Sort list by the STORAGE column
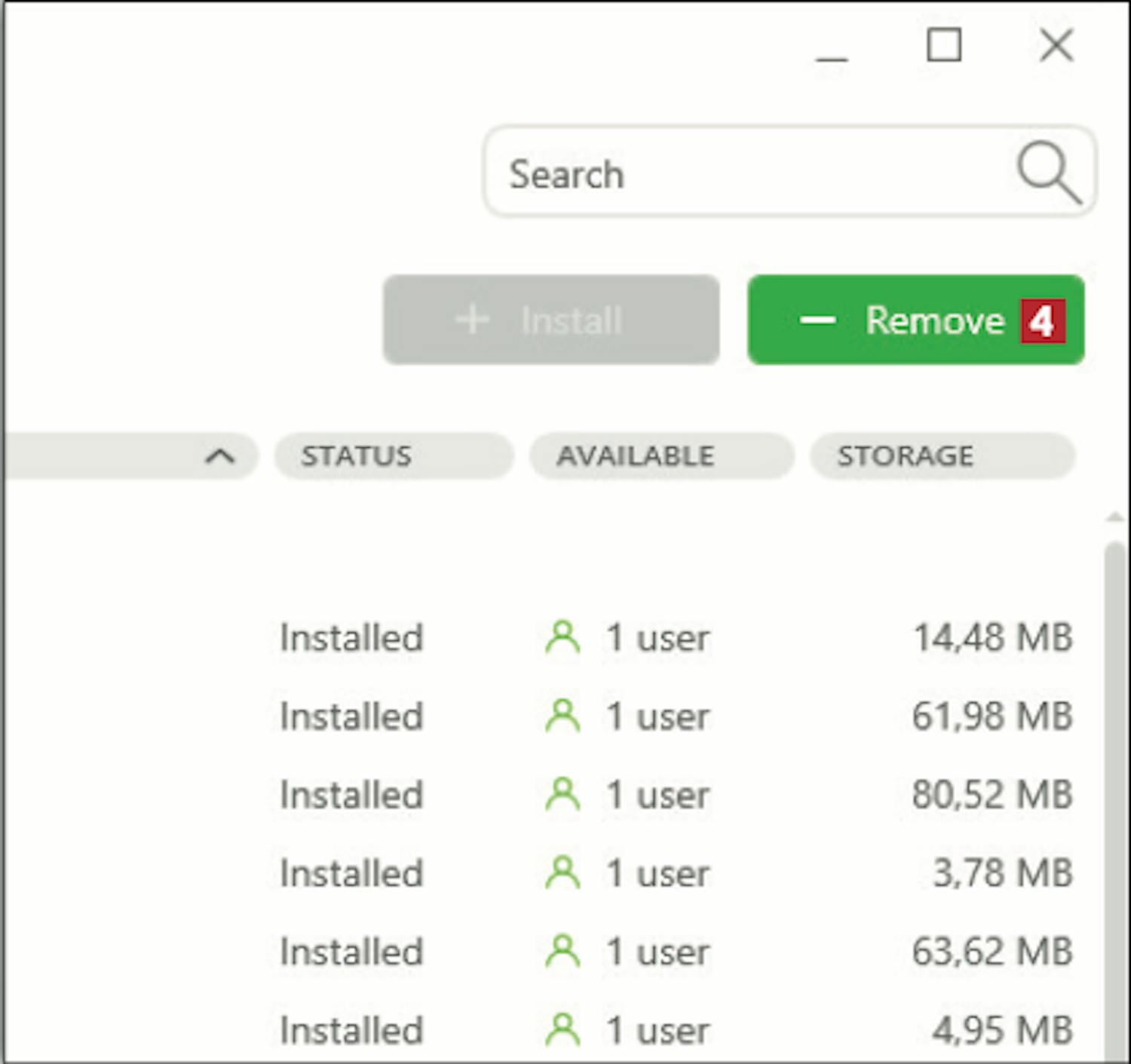 click(941, 456)
